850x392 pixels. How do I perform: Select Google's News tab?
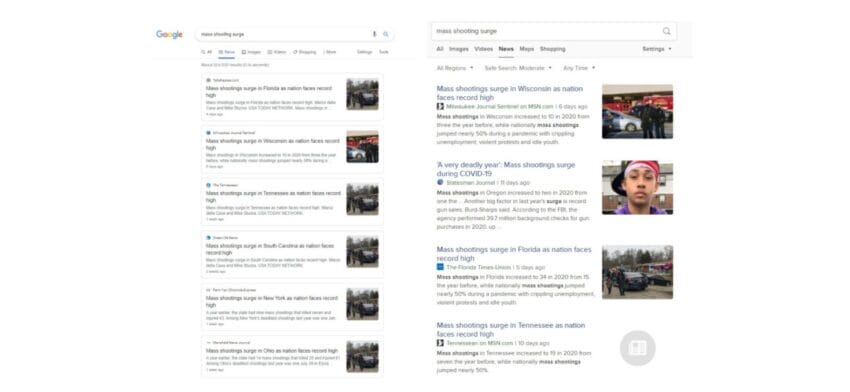pyautogui.click(x=227, y=52)
